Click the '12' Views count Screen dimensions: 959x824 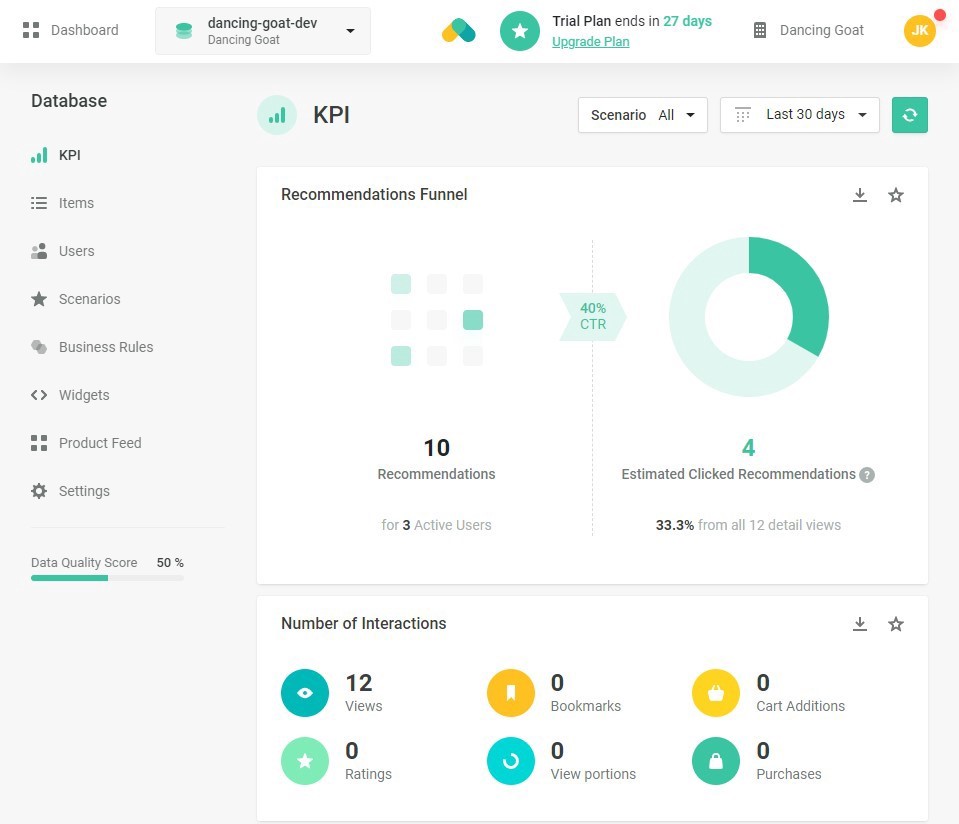click(x=359, y=683)
